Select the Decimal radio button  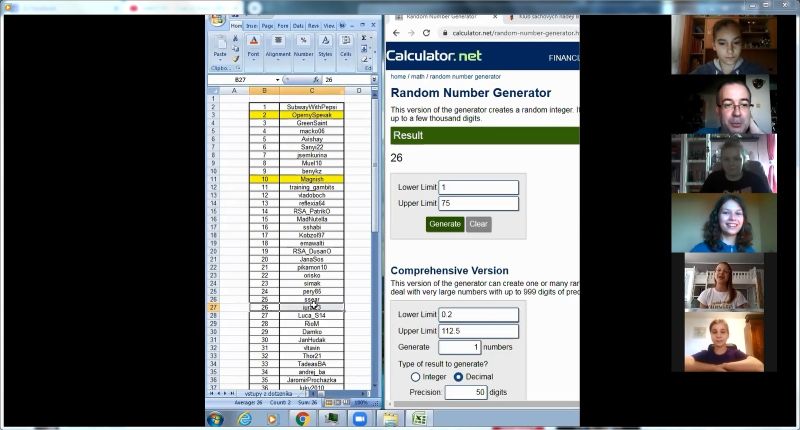[459, 377]
